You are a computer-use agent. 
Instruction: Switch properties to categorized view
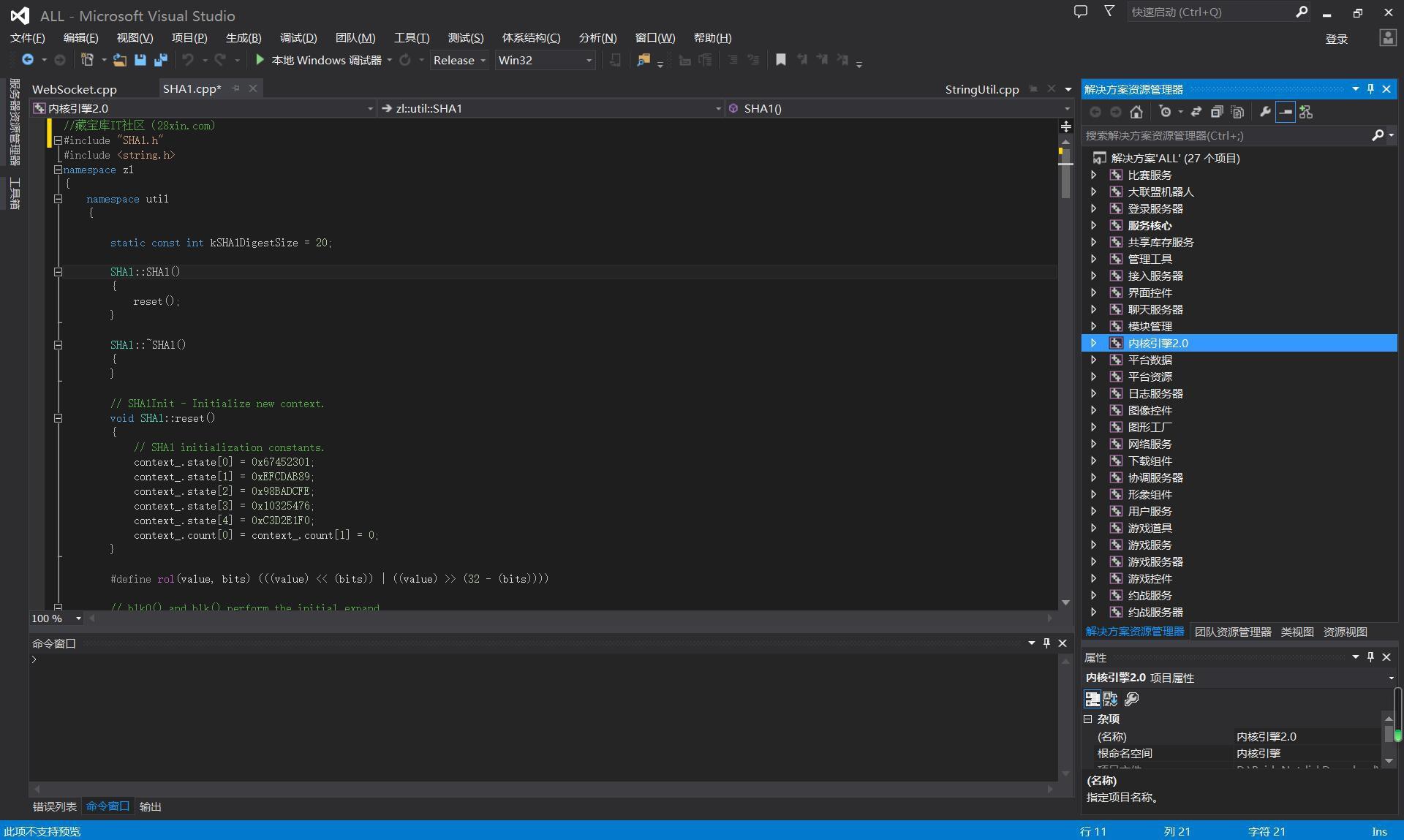[1092, 699]
